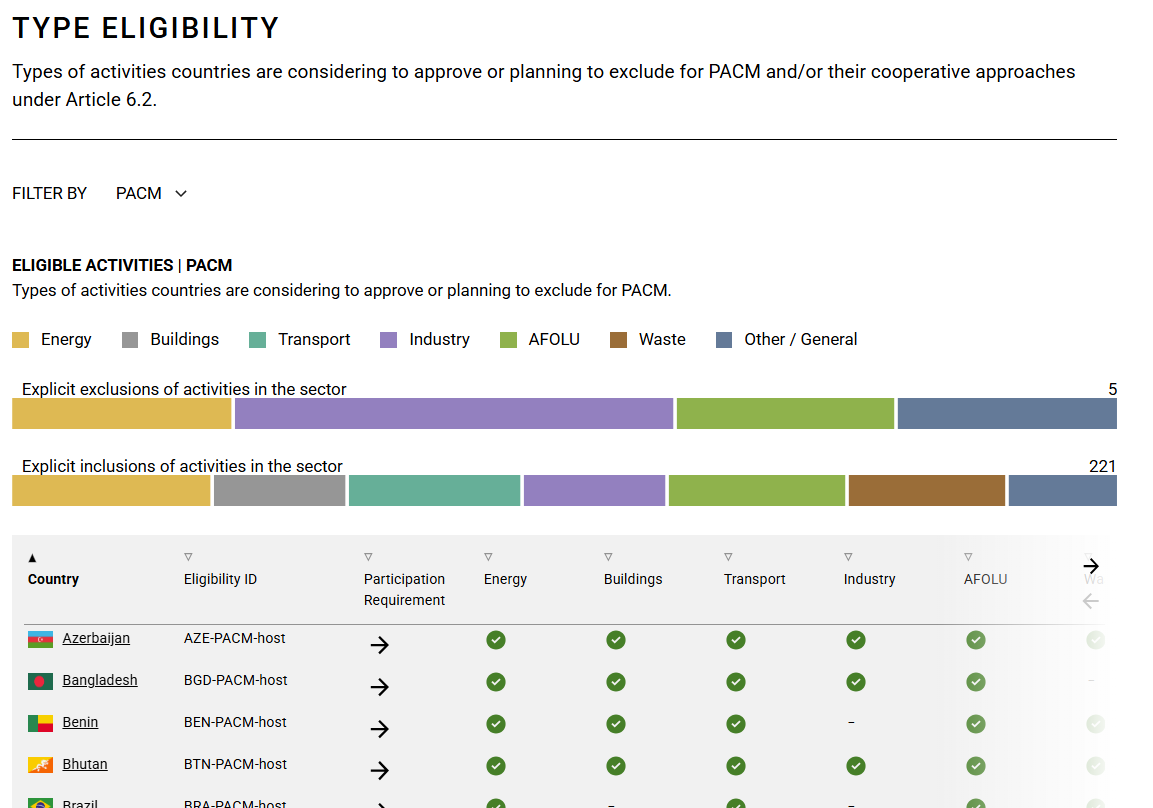Open the Bangladesh country link
The height and width of the screenshot is (808, 1153).
click(100, 680)
